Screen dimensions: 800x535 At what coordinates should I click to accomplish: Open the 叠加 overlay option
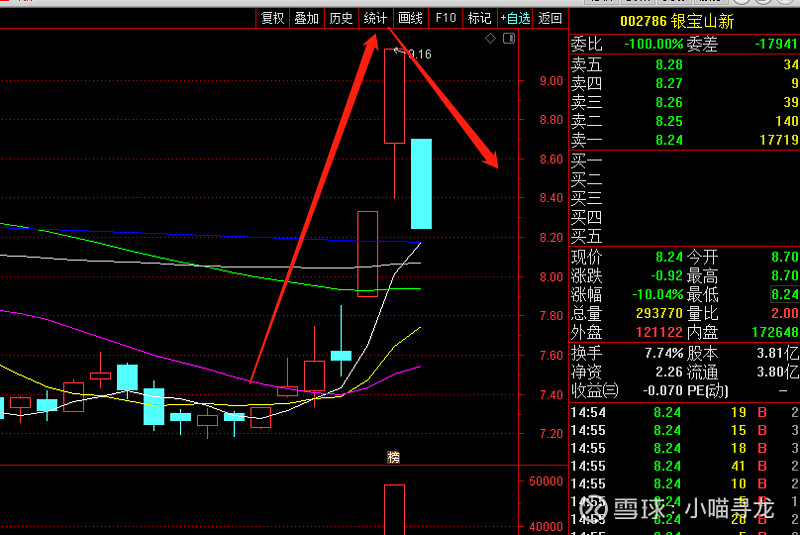(306, 18)
